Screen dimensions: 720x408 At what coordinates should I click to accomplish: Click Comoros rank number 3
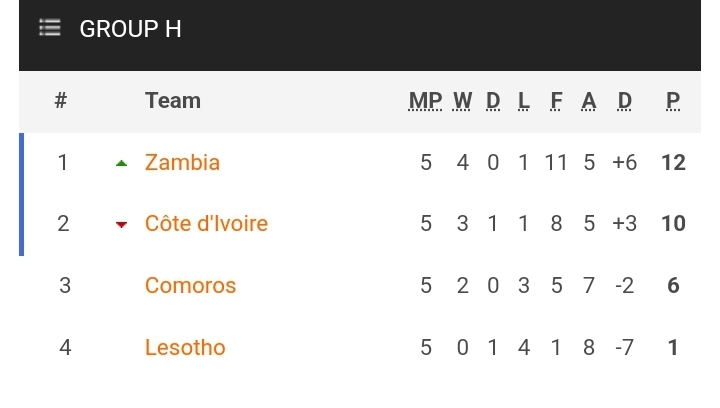pos(64,285)
